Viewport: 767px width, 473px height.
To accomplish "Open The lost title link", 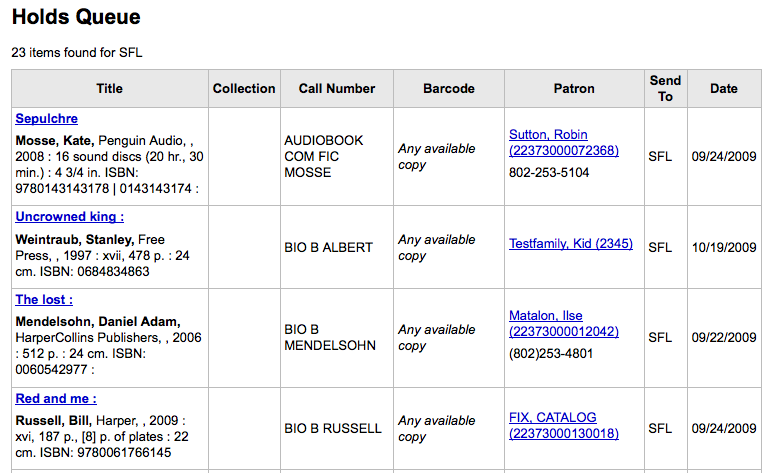I will point(44,300).
